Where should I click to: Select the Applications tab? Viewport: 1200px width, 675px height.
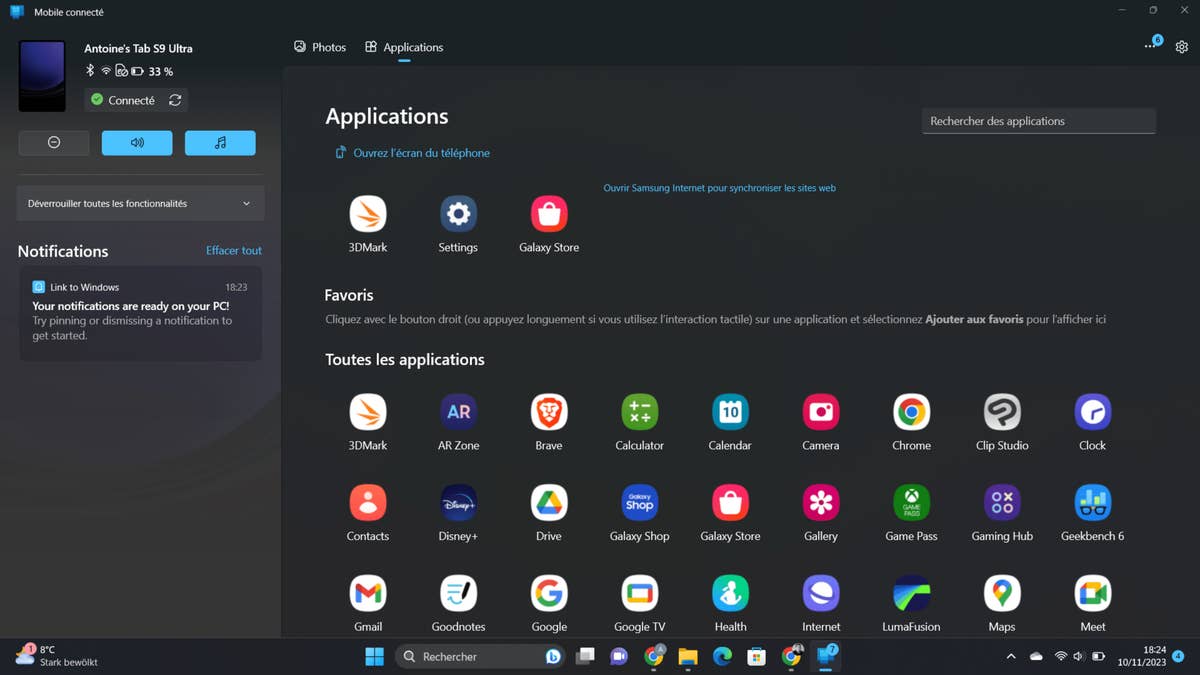pos(404,47)
